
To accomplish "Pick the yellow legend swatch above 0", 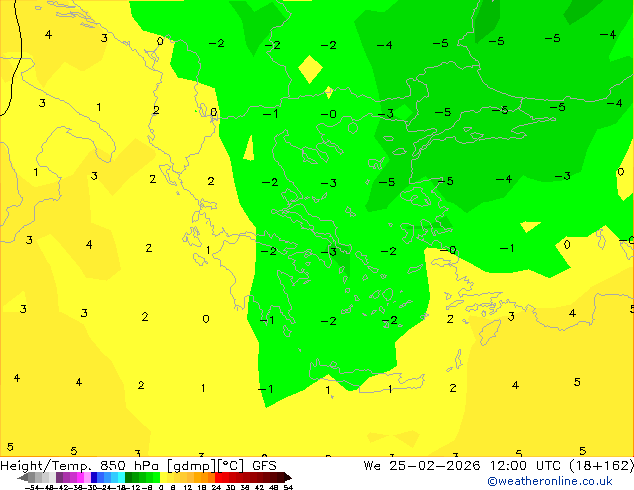I will pyautogui.click(x=163, y=477).
